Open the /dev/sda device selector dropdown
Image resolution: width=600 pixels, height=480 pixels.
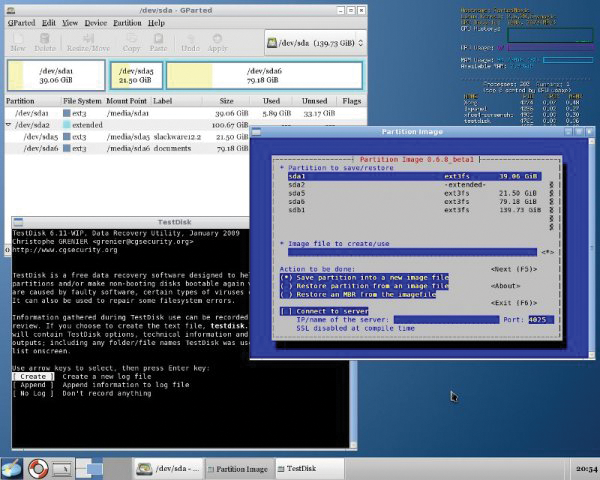315,43
